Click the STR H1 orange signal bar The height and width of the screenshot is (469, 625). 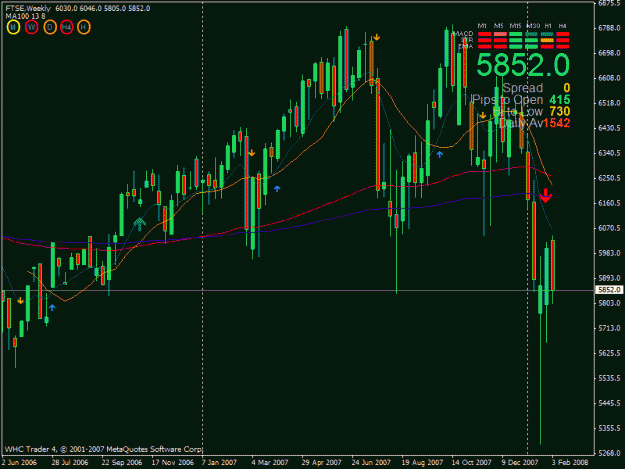tap(547, 40)
